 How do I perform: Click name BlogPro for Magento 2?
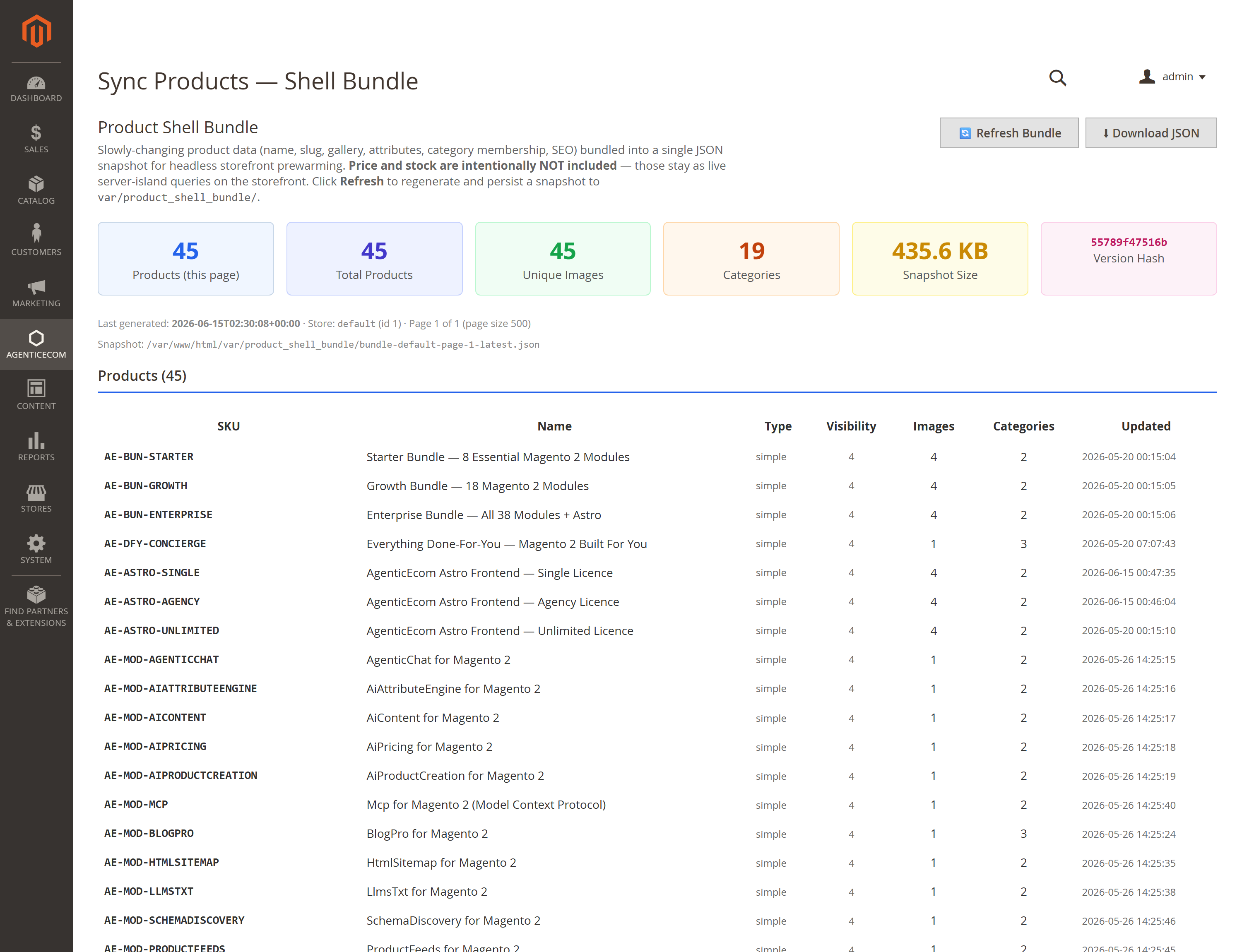coord(427,834)
